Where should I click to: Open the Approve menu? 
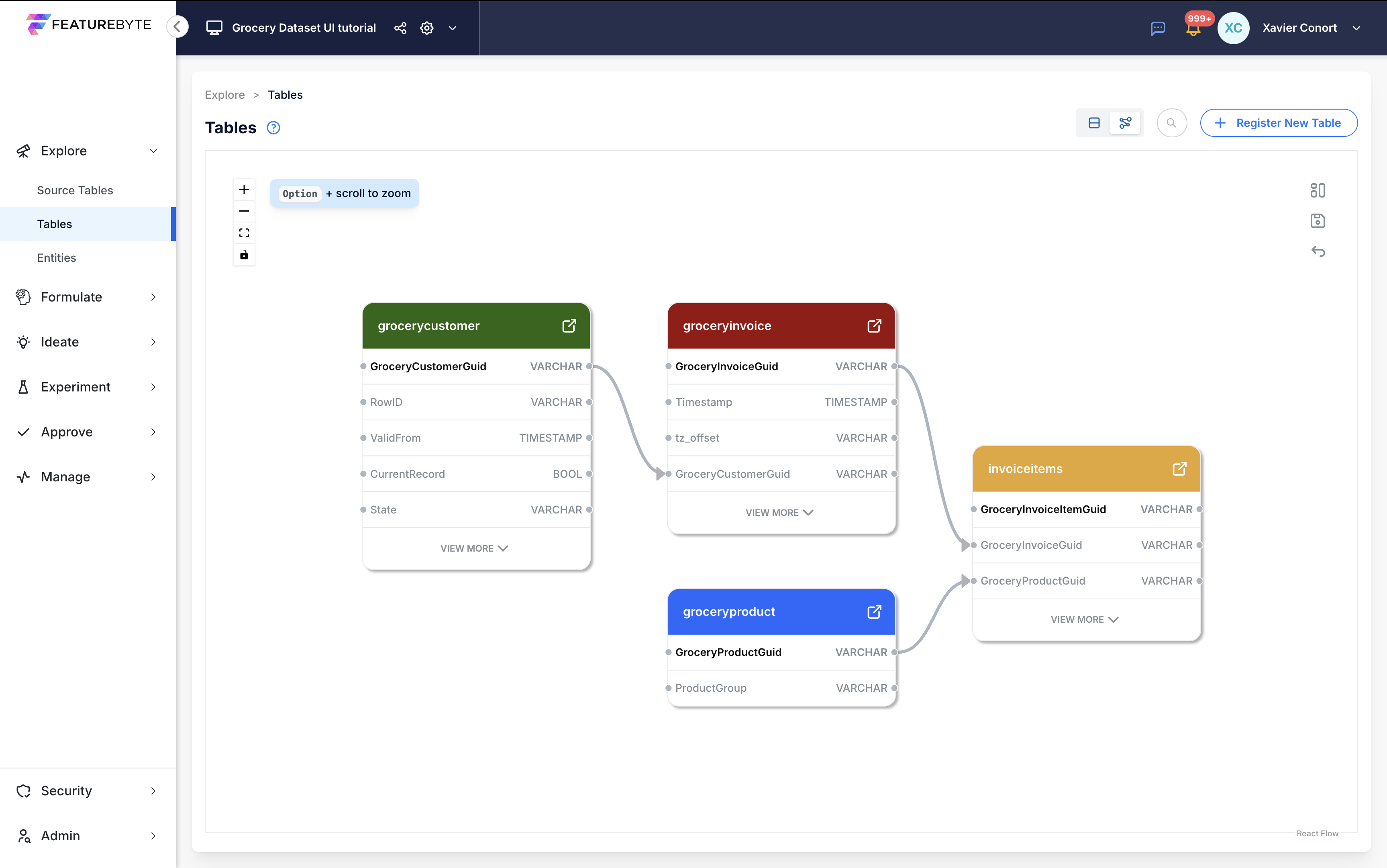click(87, 432)
